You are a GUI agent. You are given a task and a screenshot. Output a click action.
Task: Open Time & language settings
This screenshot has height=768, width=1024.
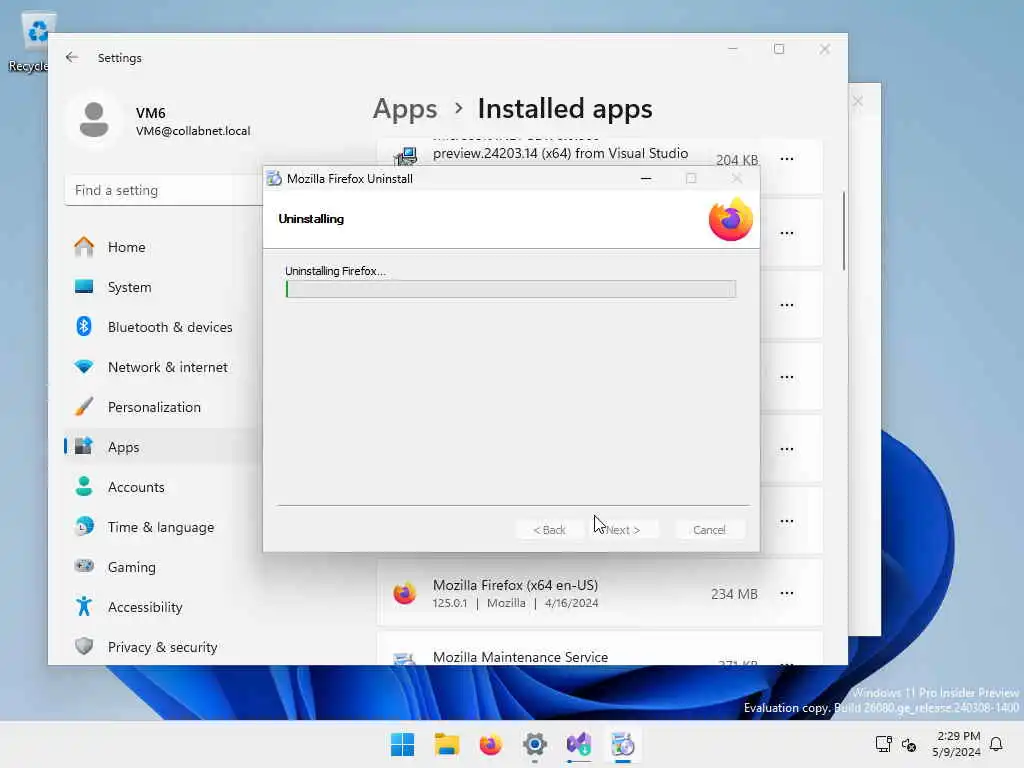coord(163,527)
